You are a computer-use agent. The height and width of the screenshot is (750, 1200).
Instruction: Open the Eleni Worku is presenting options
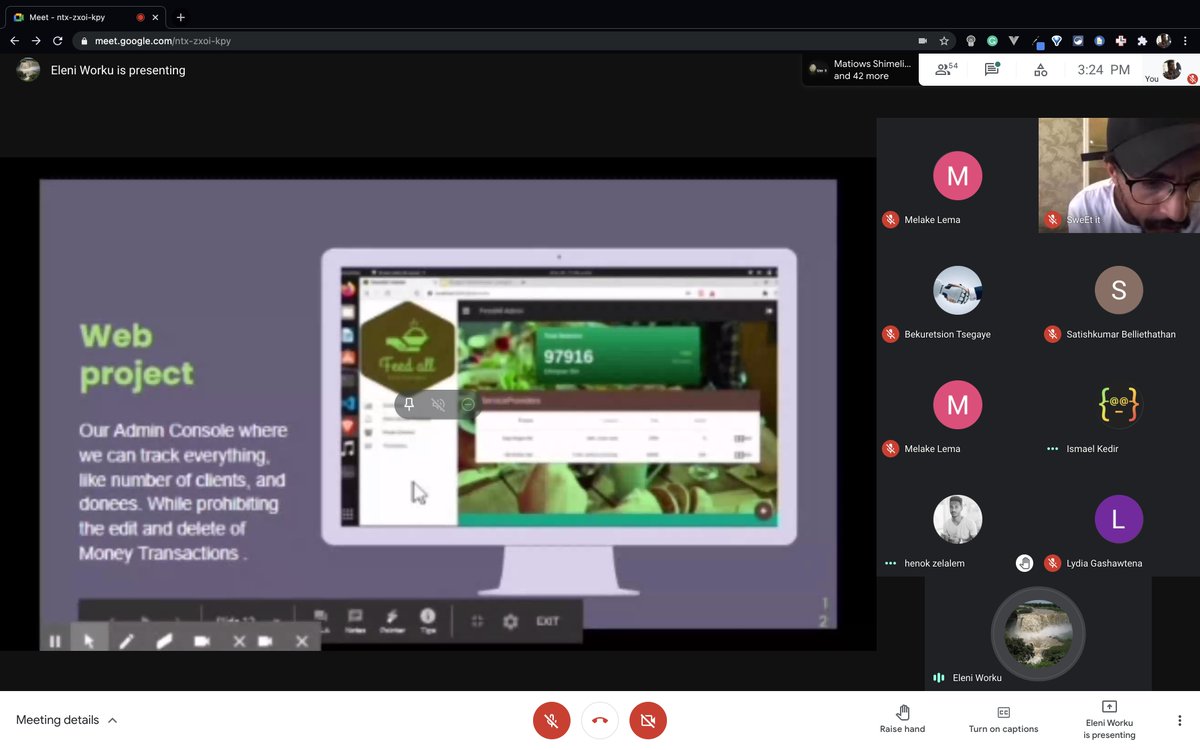tap(1109, 719)
